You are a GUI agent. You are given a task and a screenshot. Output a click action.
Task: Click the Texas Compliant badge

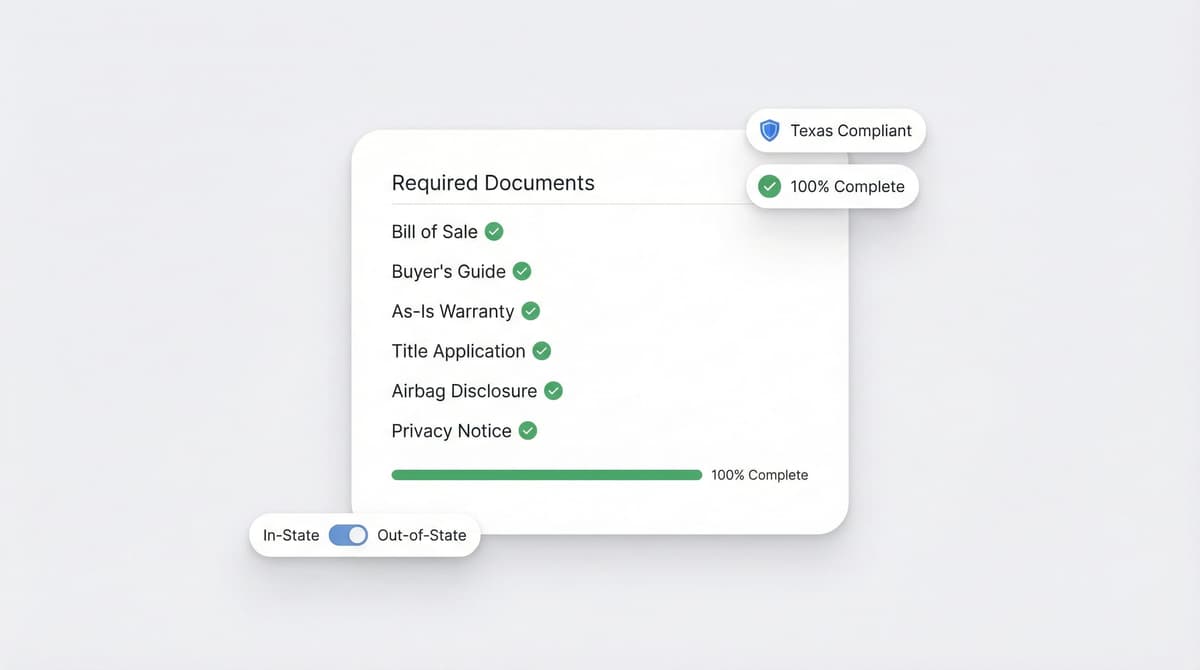835,130
